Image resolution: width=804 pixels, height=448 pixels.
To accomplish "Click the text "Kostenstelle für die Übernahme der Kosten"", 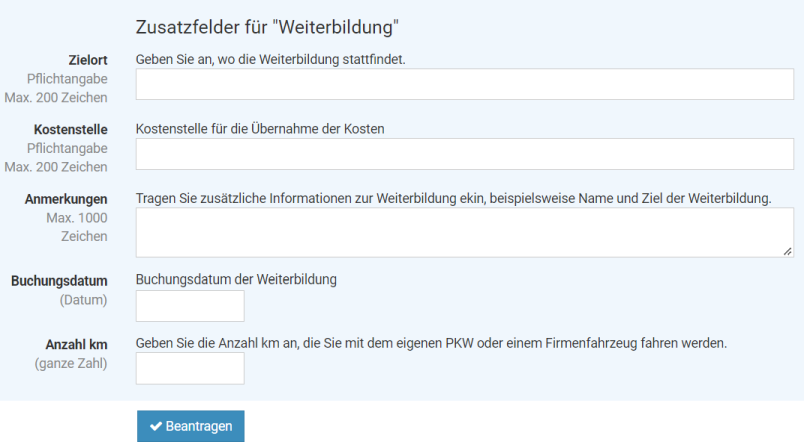I will click(260, 128).
